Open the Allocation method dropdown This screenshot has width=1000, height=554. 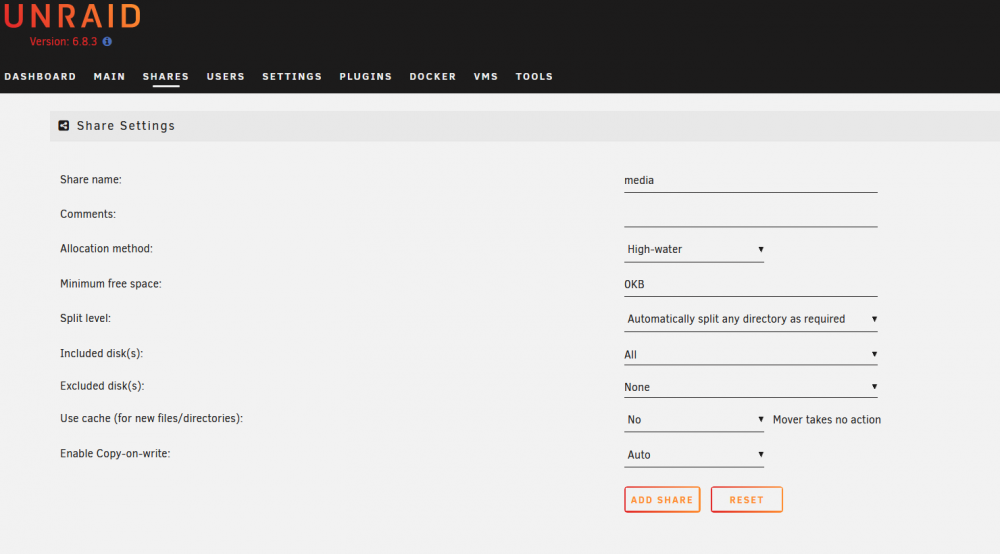[x=694, y=249]
